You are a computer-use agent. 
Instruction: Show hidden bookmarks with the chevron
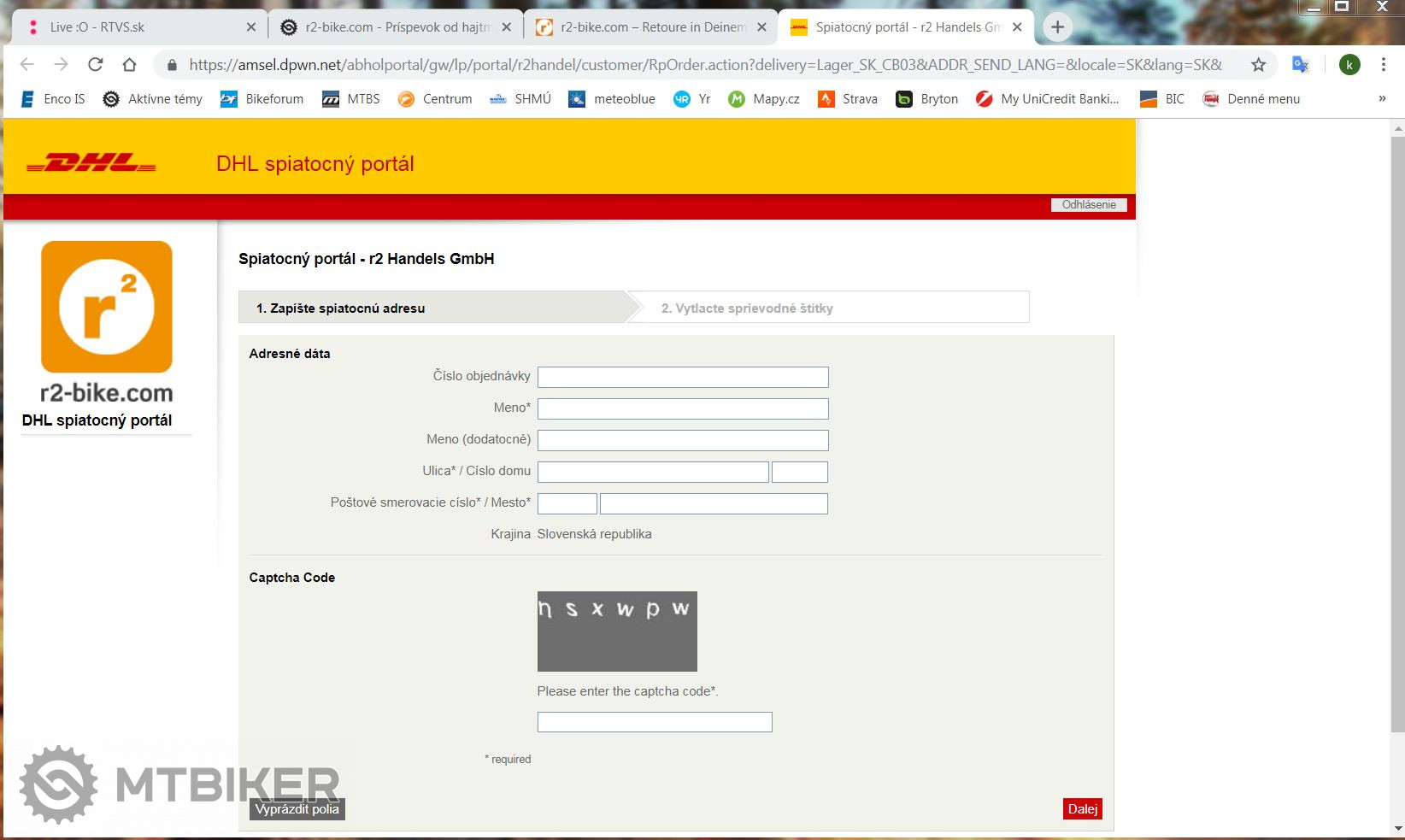pyautogui.click(x=1382, y=99)
